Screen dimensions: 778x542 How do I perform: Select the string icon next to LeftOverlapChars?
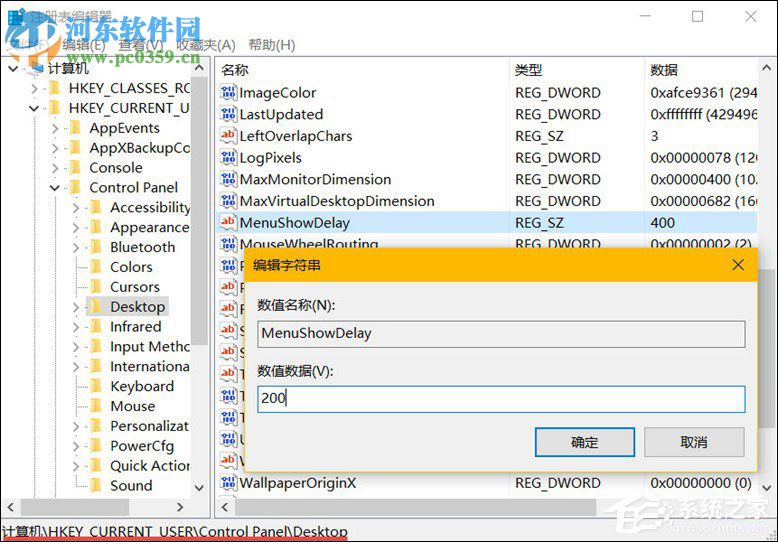[228, 136]
